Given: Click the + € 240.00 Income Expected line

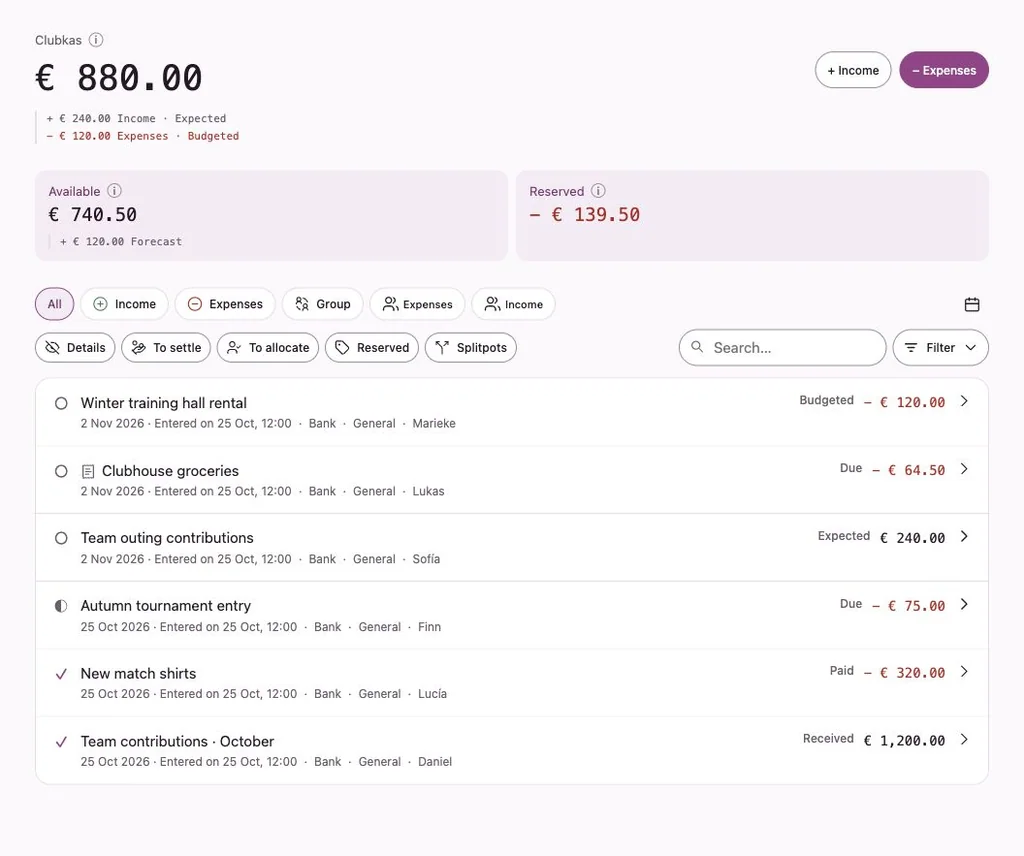Looking at the screenshot, I should (x=136, y=118).
